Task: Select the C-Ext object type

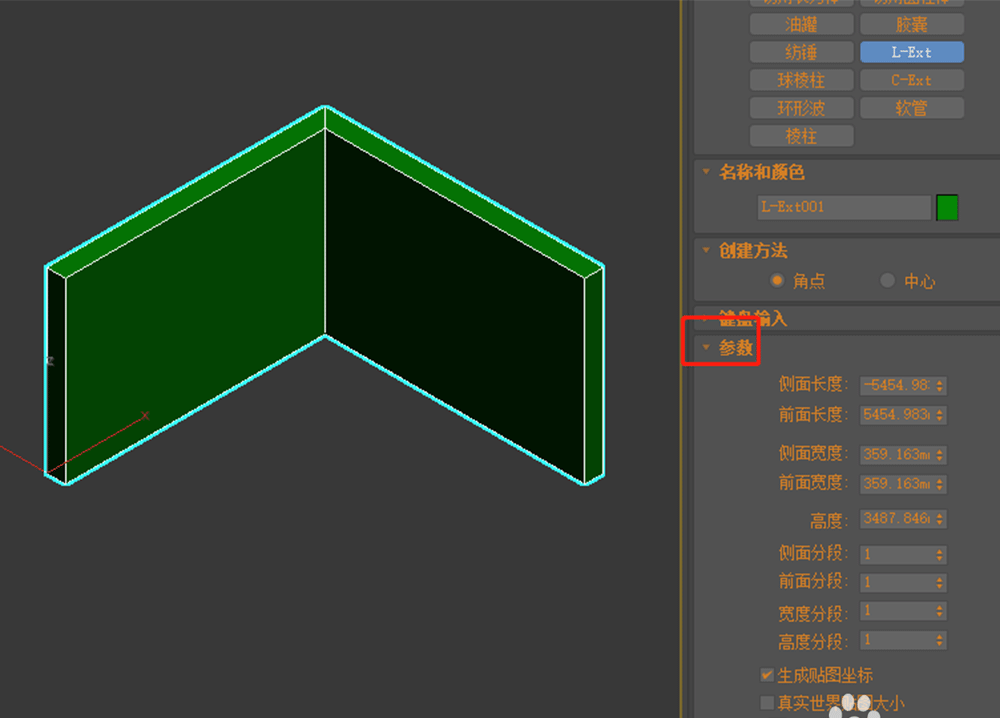Action: [911, 80]
